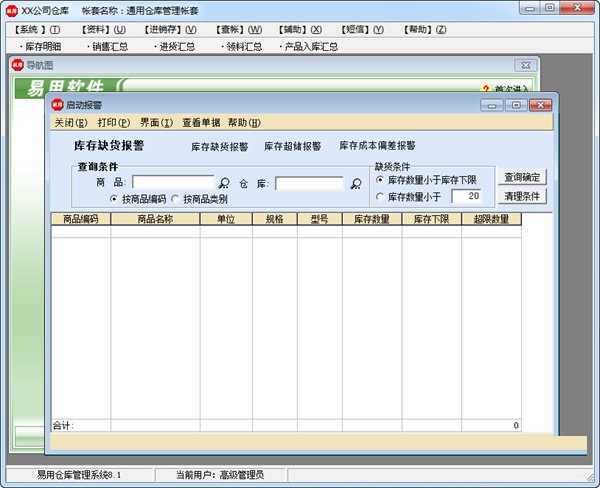Open the 库存明细 shortcut
Viewport: 600px width, 488px height.
point(41,47)
